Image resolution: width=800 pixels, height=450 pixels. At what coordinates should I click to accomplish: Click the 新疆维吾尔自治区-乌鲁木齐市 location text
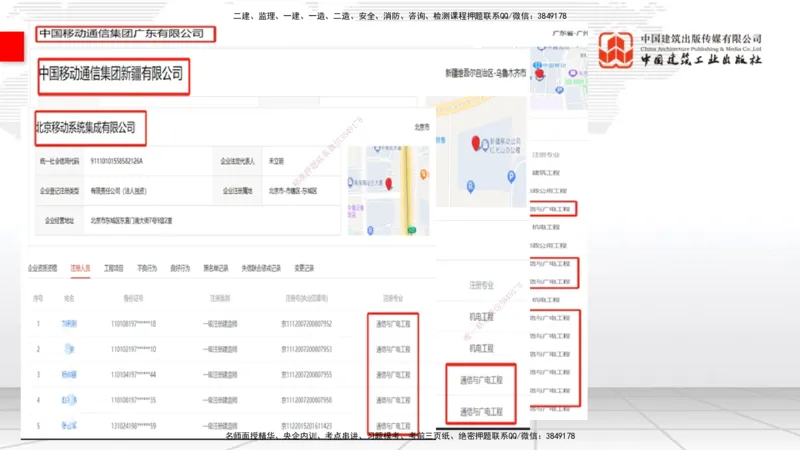[x=485, y=73]
